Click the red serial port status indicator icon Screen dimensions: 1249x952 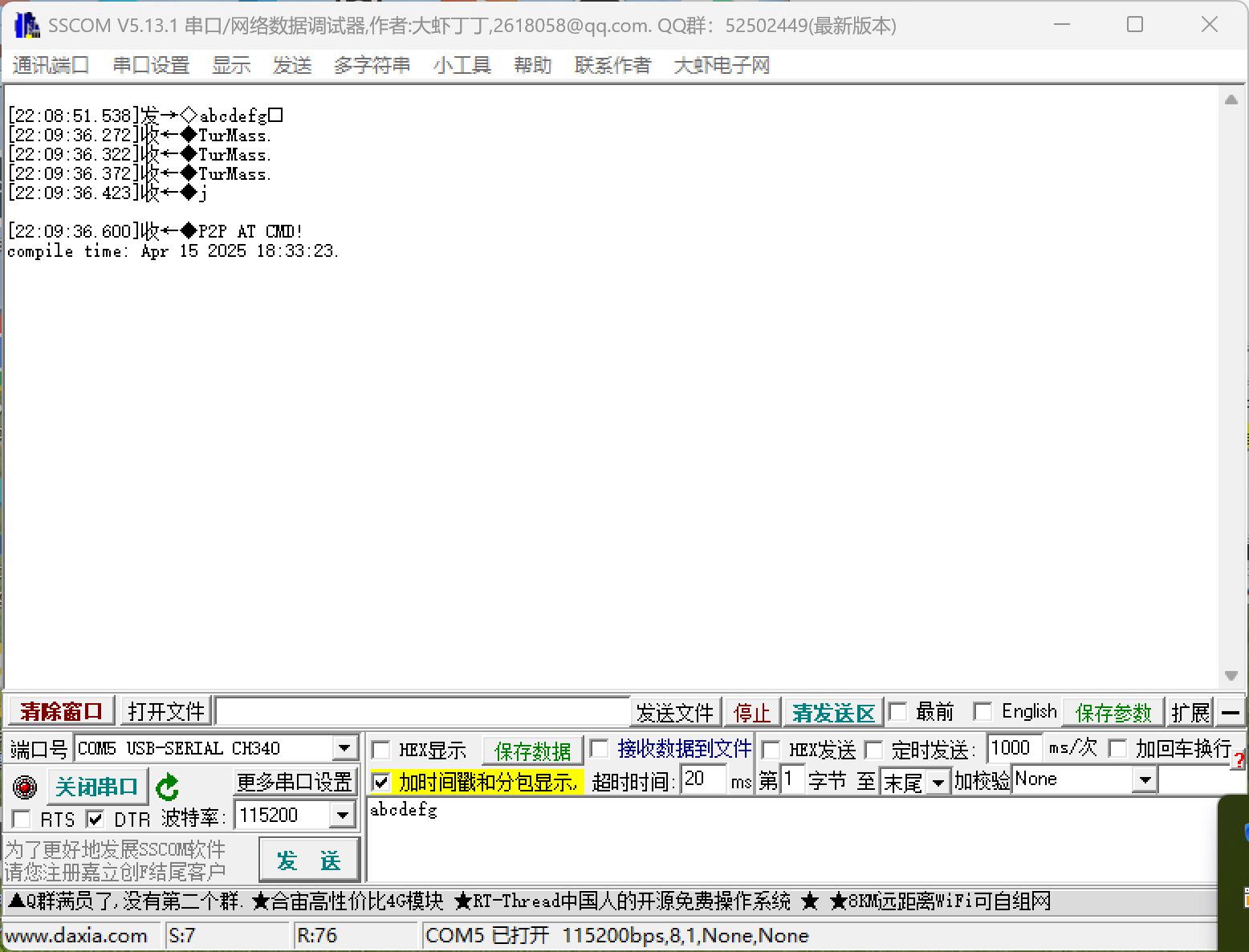tap(24, 787)
